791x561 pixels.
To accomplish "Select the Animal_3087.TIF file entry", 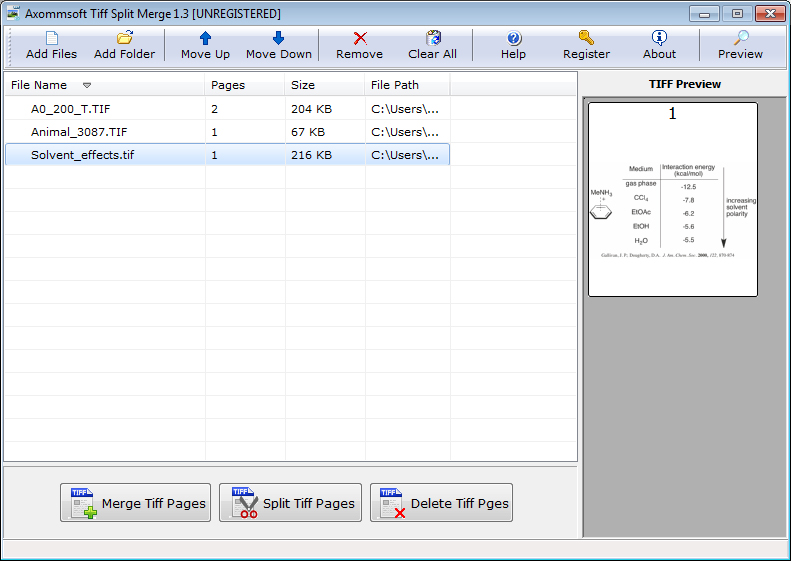I will [79, 132].
